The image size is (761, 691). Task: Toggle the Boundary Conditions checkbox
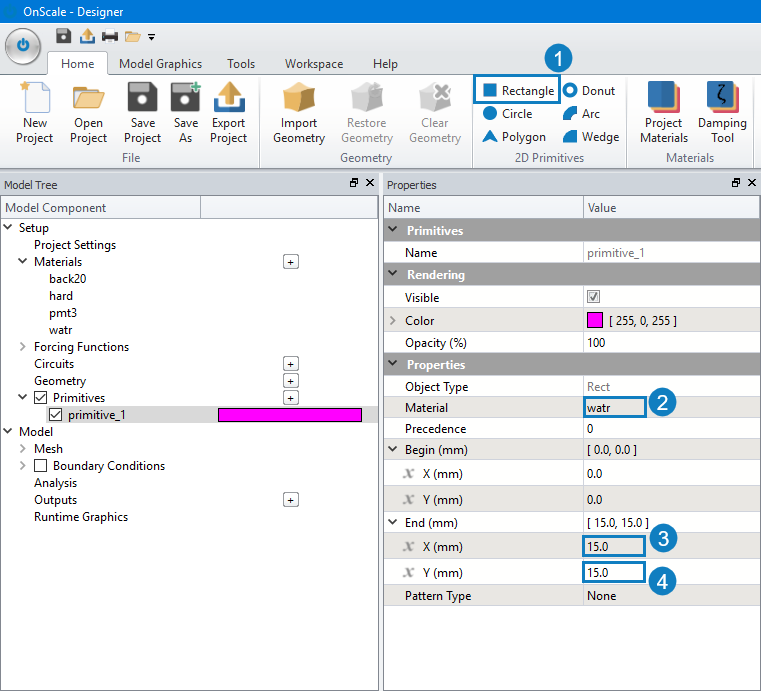pos(41,466)
